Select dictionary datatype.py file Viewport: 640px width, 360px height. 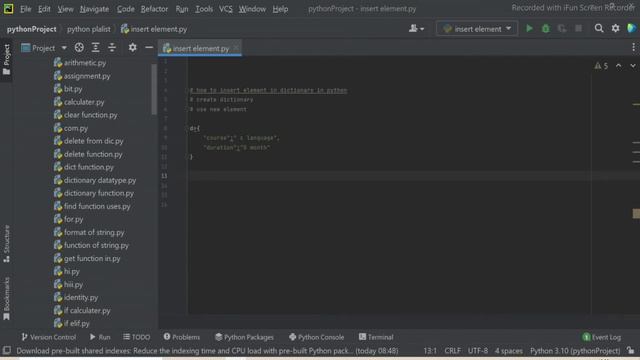click(x=95, y=180)
